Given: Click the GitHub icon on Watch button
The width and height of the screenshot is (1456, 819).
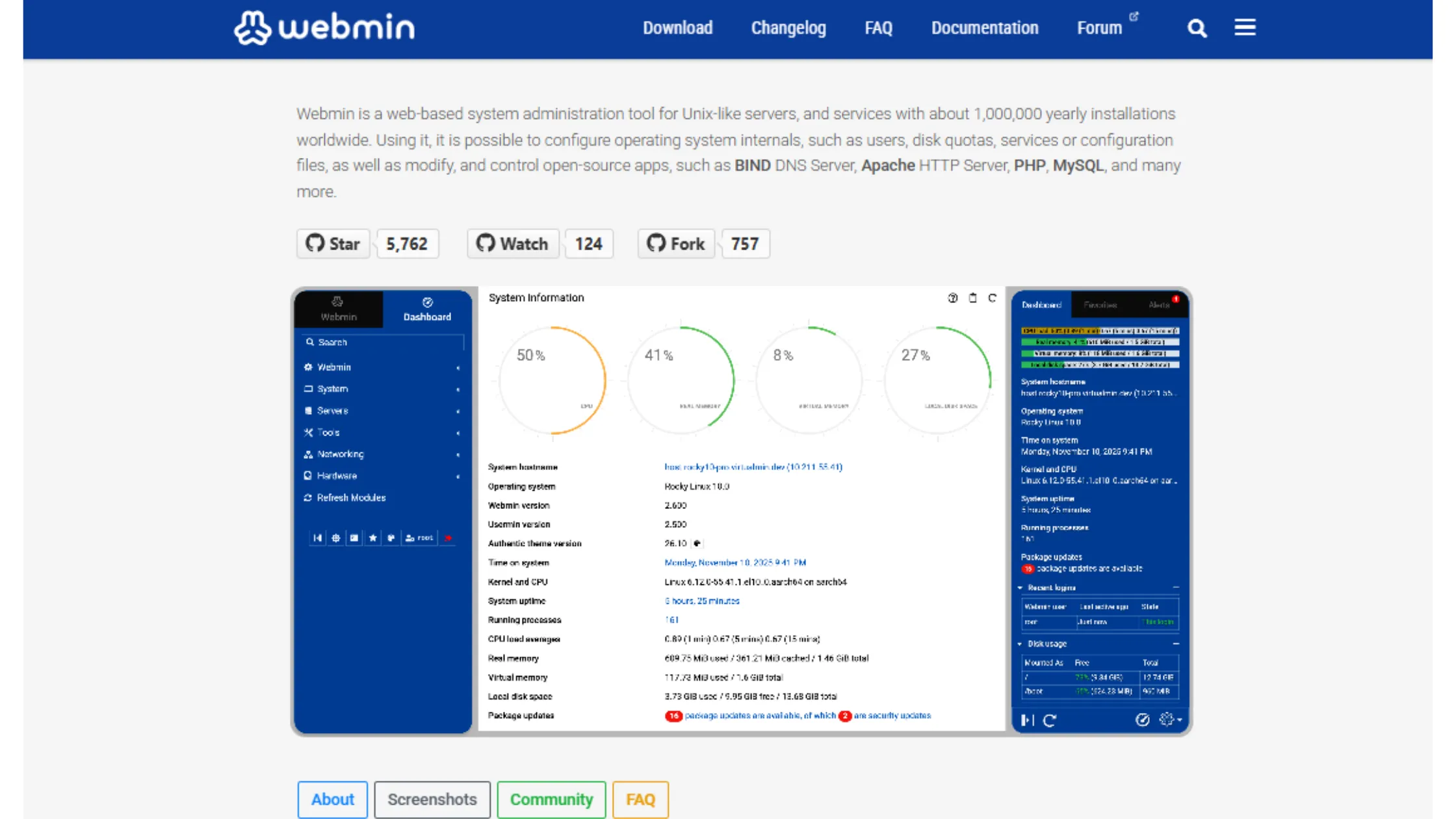Looking at the screenshot, I should click(486, 243).
